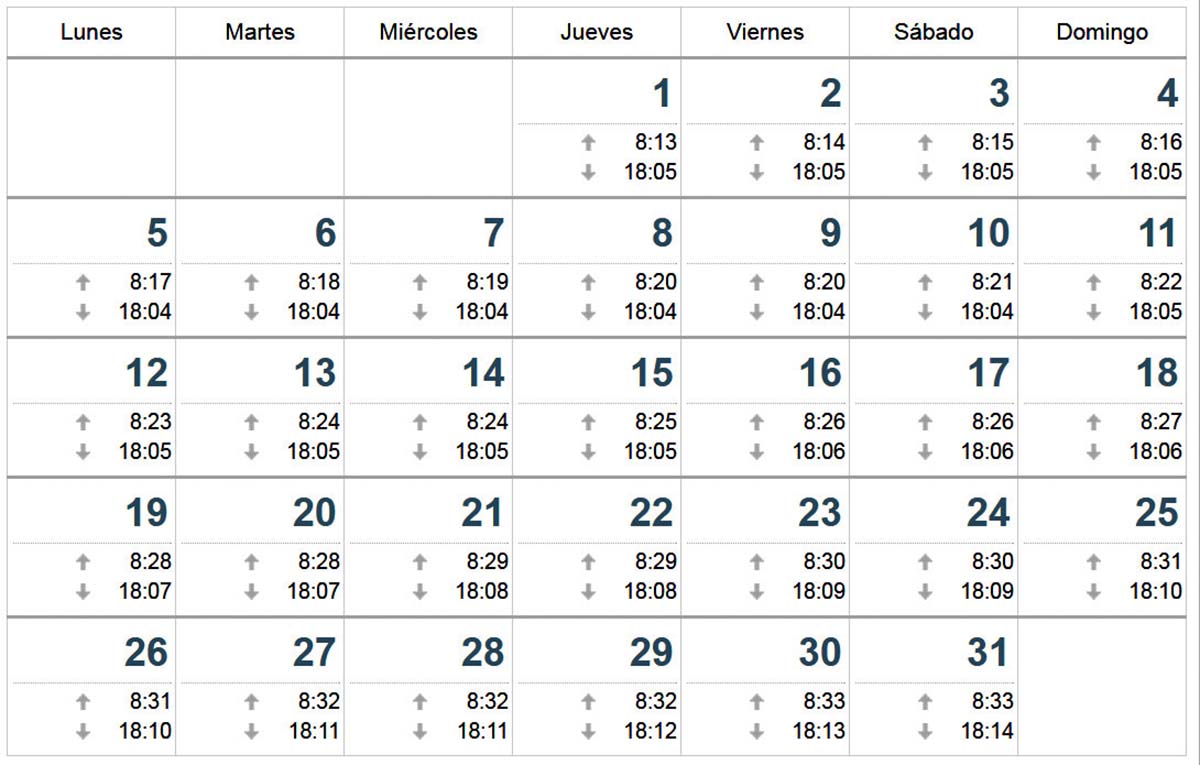
Task: Click the 18:06 sunset time on day 18
Action: coord(1156,452)
